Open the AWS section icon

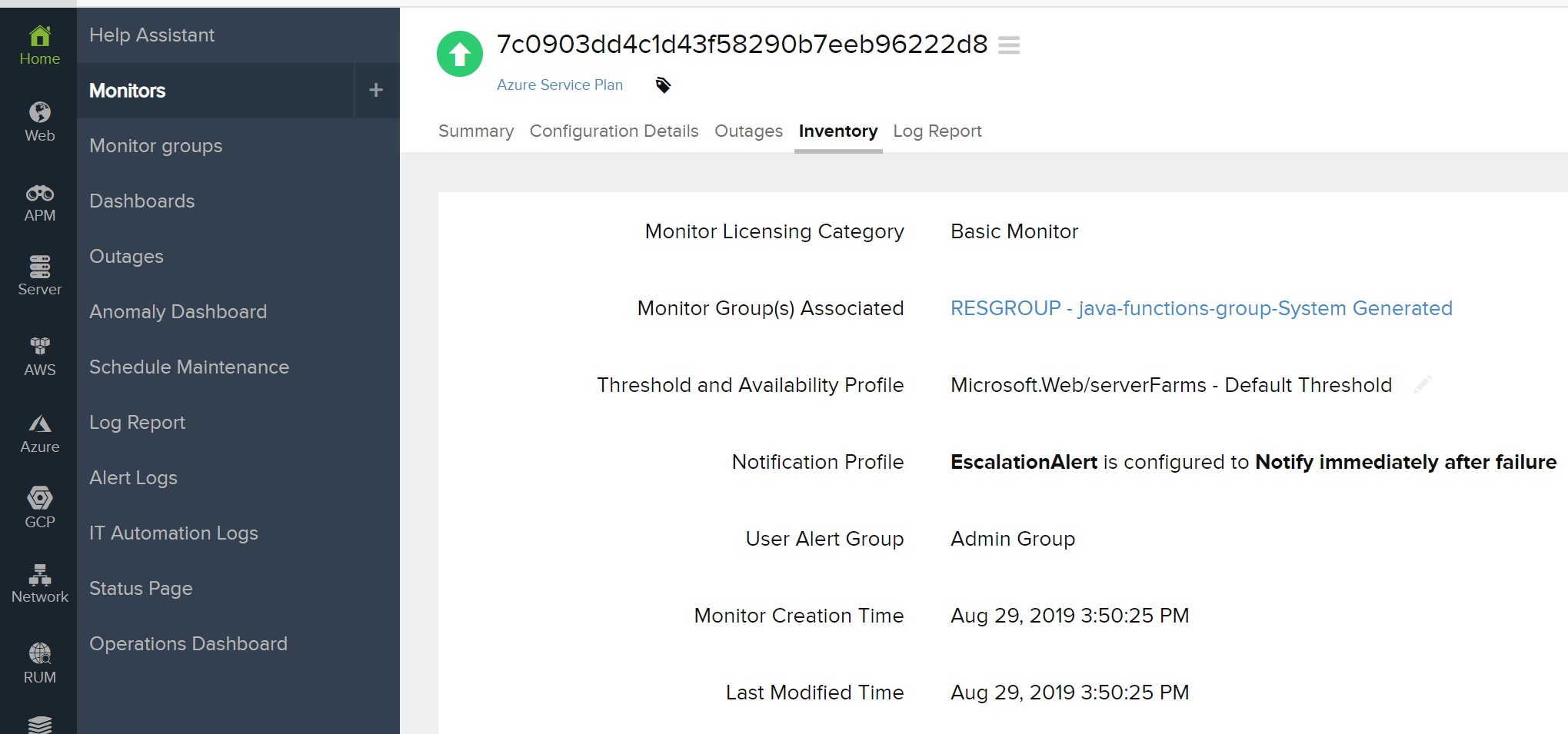(x=39, y=357)
